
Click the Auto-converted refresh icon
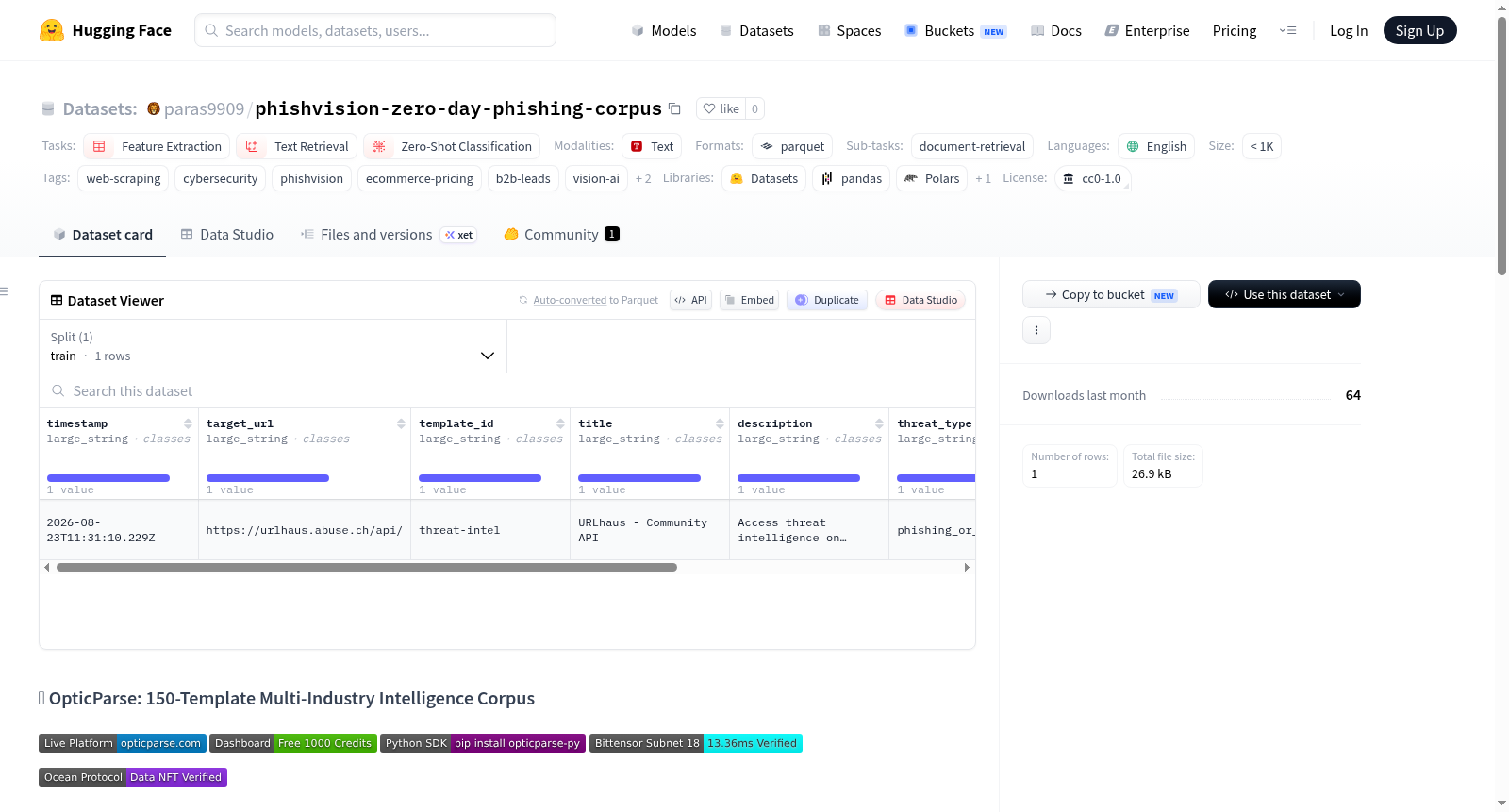point(523,300)
